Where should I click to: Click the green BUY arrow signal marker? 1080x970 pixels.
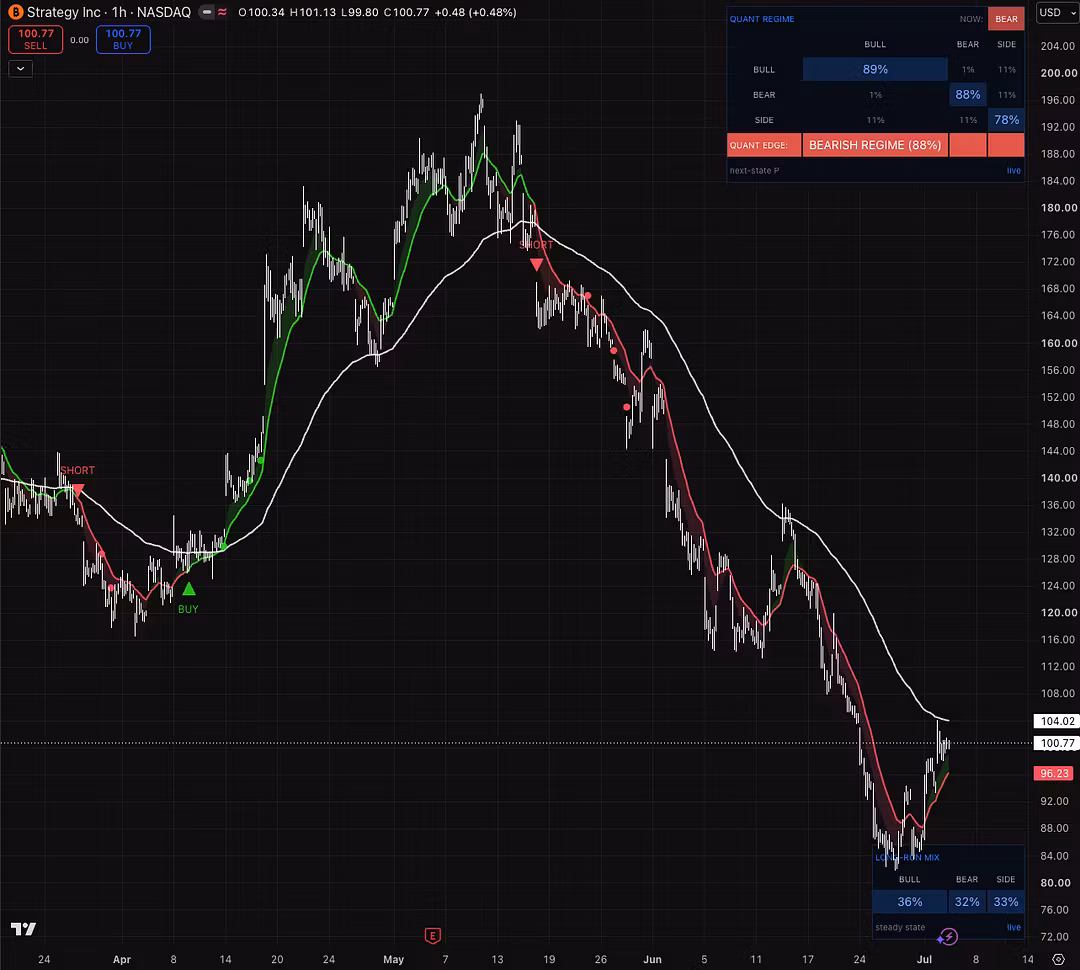pos(189,589)
